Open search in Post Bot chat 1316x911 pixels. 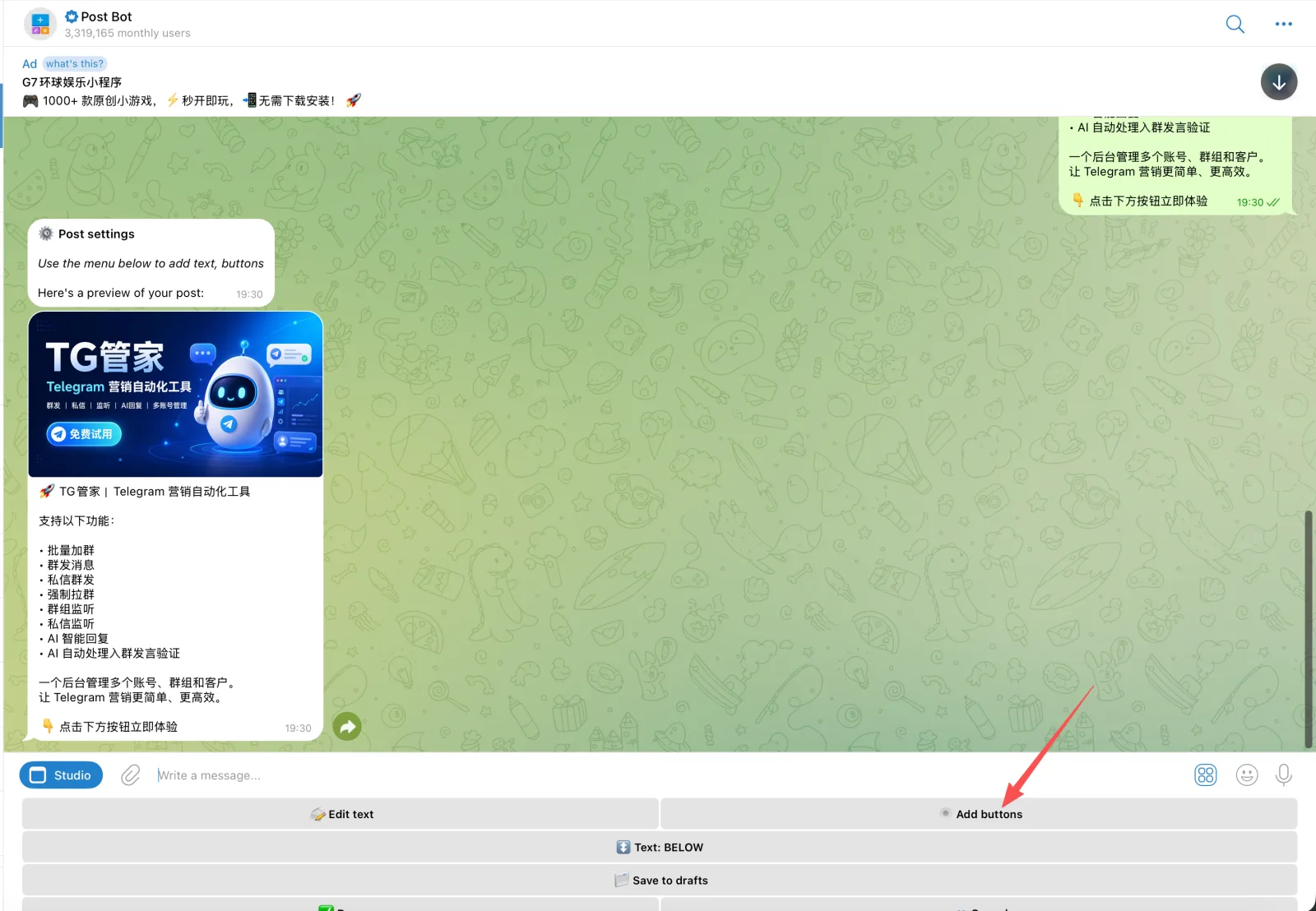(x=1235, y=24)
